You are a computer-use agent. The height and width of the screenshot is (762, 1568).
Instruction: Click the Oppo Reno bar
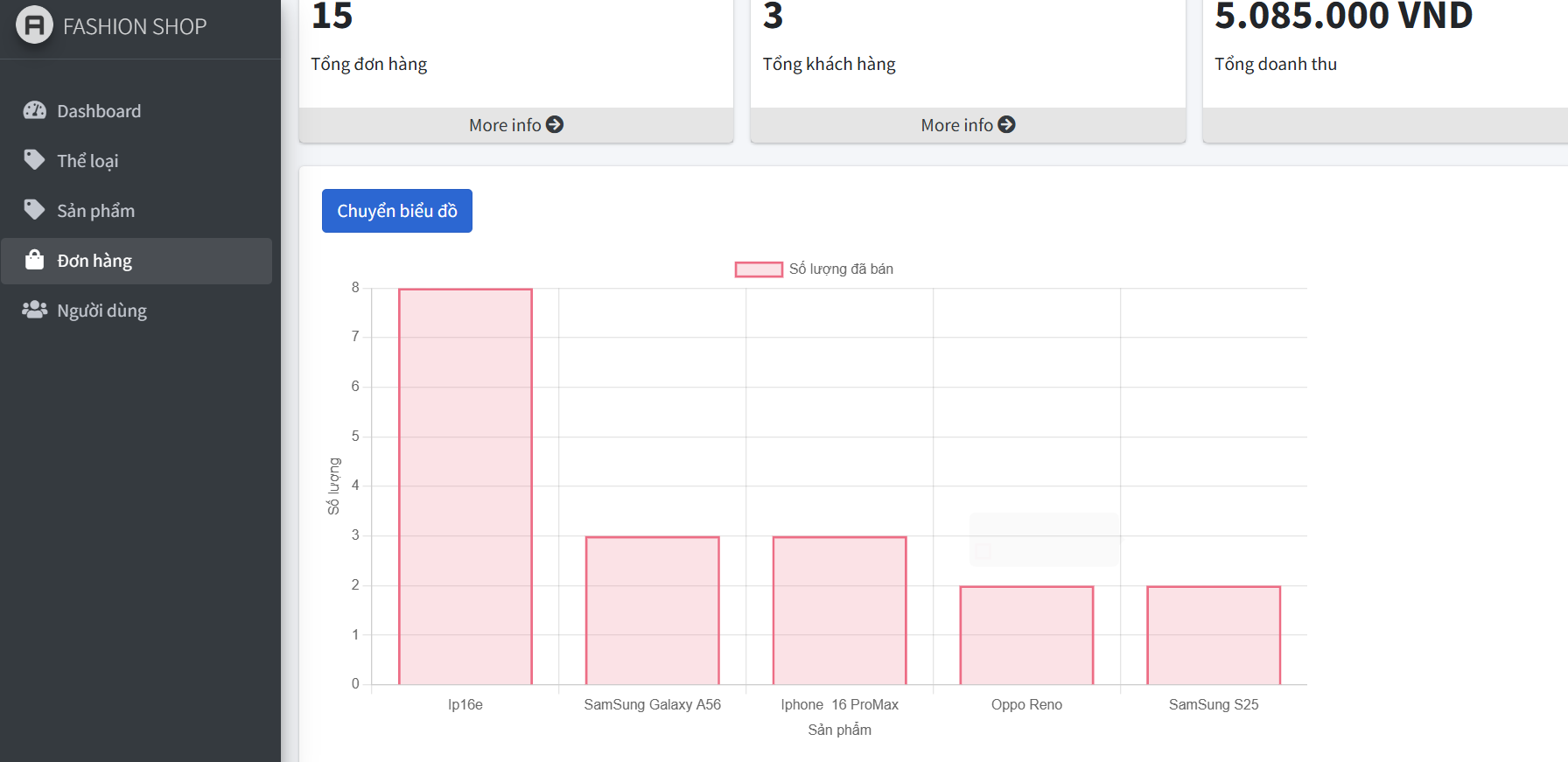pyautogui.click(x=1026, y=635)
